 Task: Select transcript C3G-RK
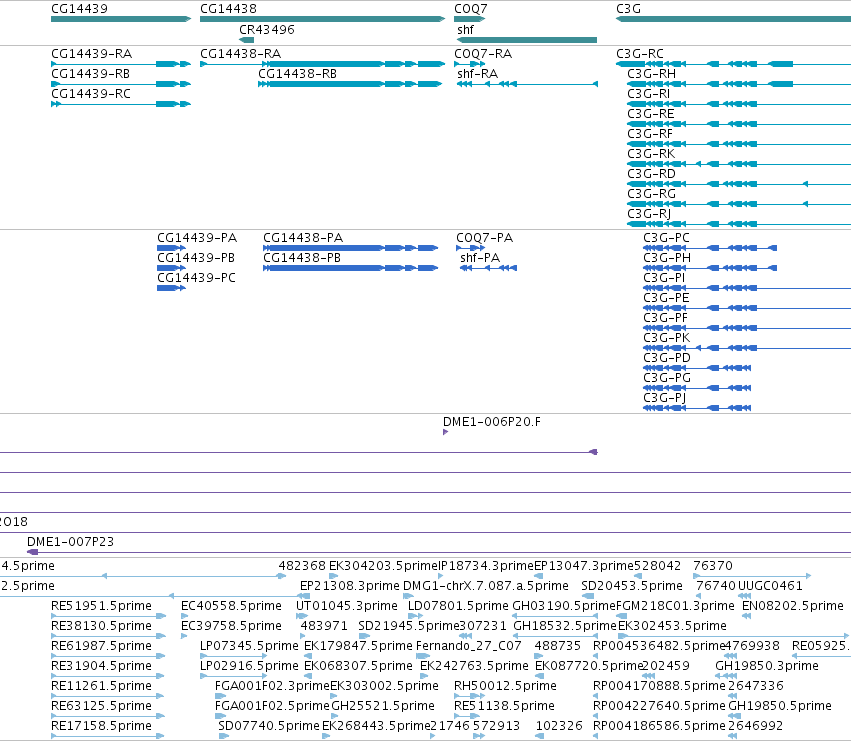(x=651, y=154)
